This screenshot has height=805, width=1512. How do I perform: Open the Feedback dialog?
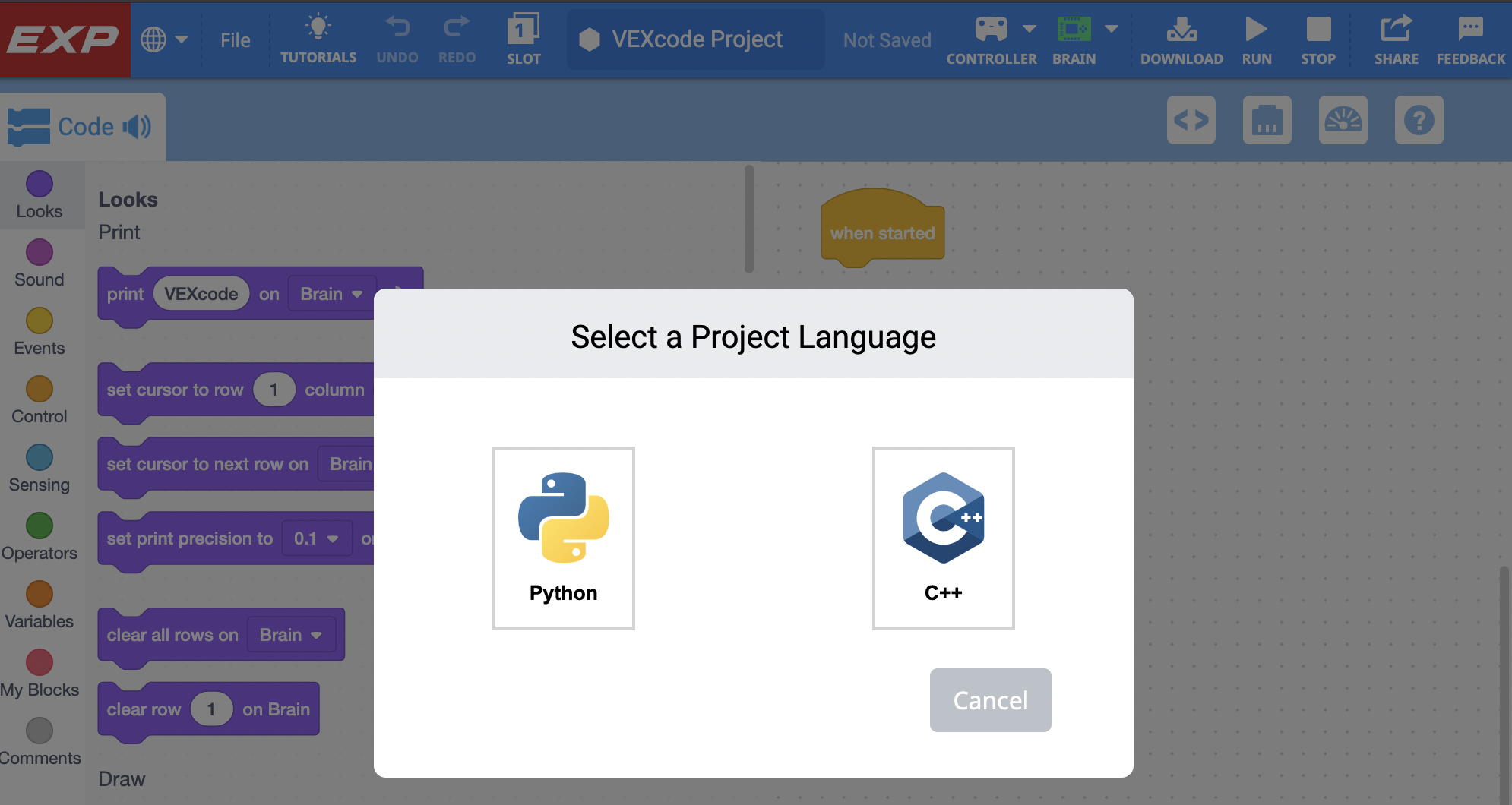(x=1470, y=39)
